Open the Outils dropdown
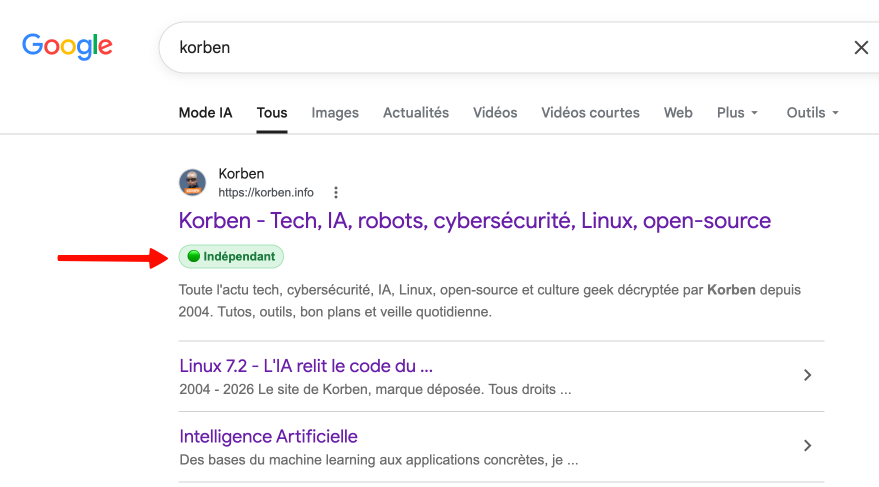Viewport: 879px width, 487px height. (812, 113)
